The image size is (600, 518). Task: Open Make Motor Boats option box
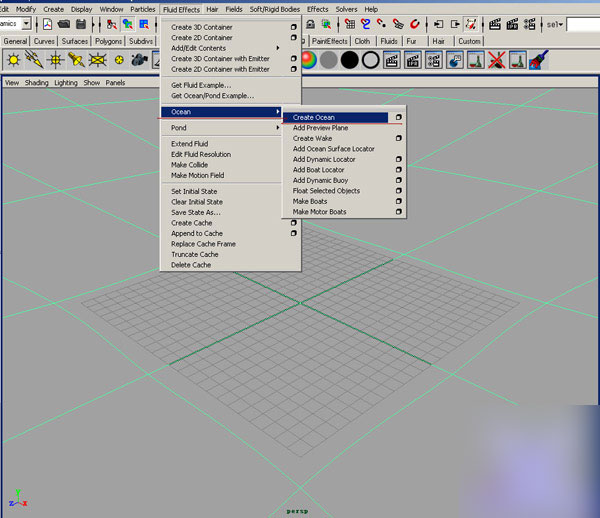coord(398,212)
